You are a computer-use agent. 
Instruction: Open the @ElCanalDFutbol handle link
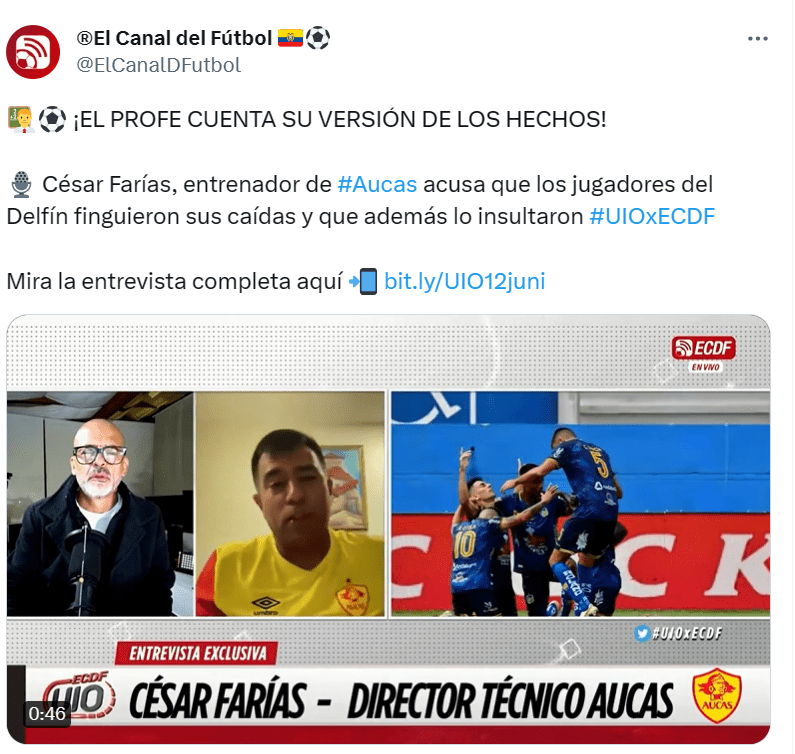tap(159, 65)
